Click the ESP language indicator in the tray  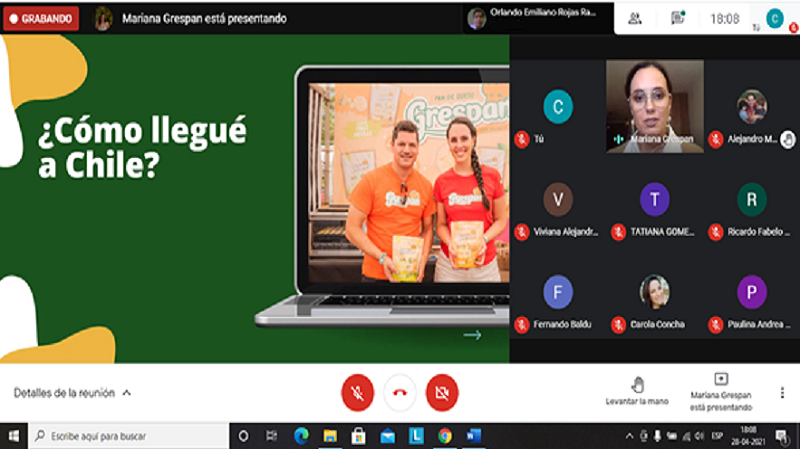point(717,436)
